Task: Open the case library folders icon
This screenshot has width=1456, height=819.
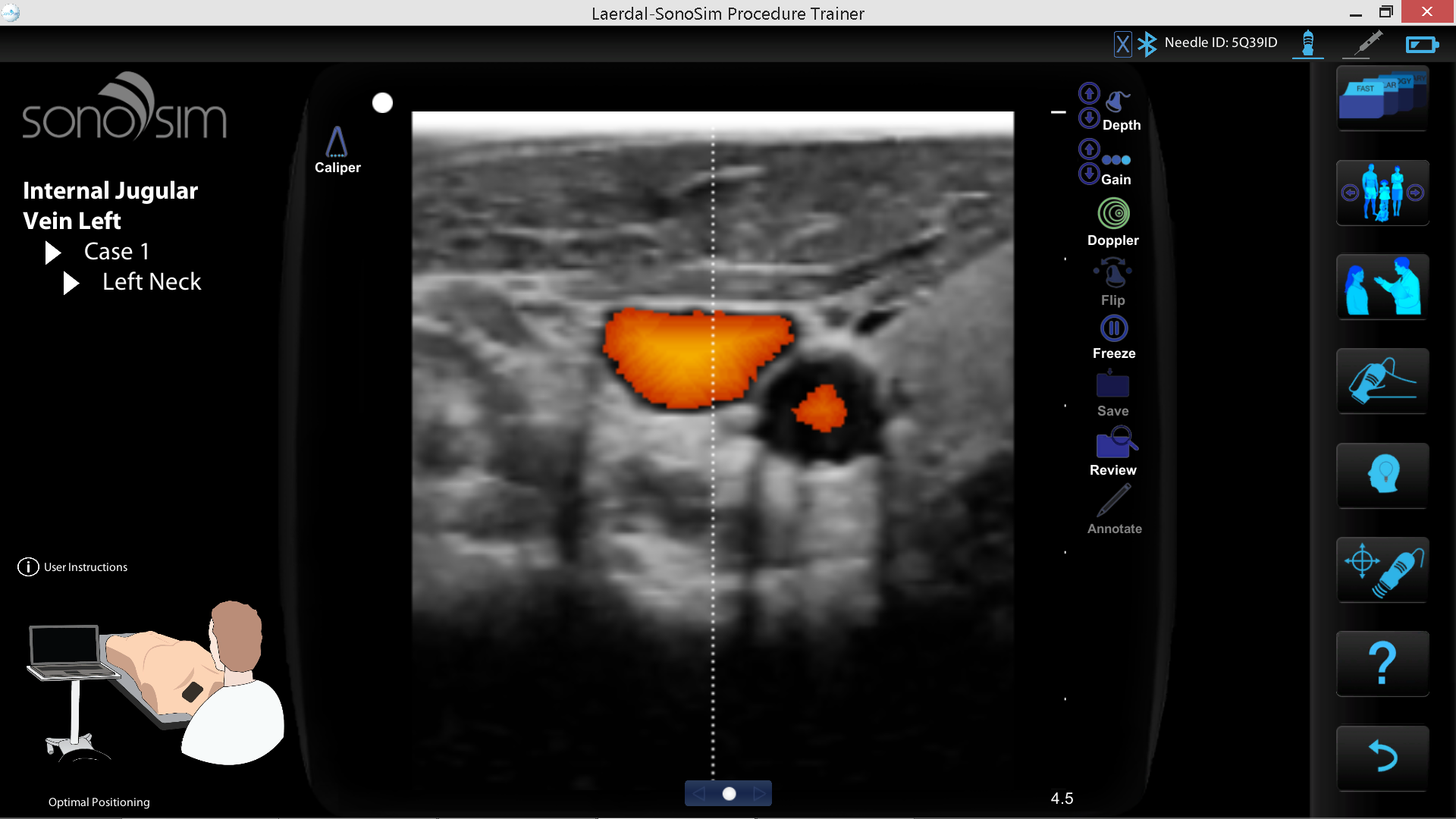Action: click(1382, 99)
